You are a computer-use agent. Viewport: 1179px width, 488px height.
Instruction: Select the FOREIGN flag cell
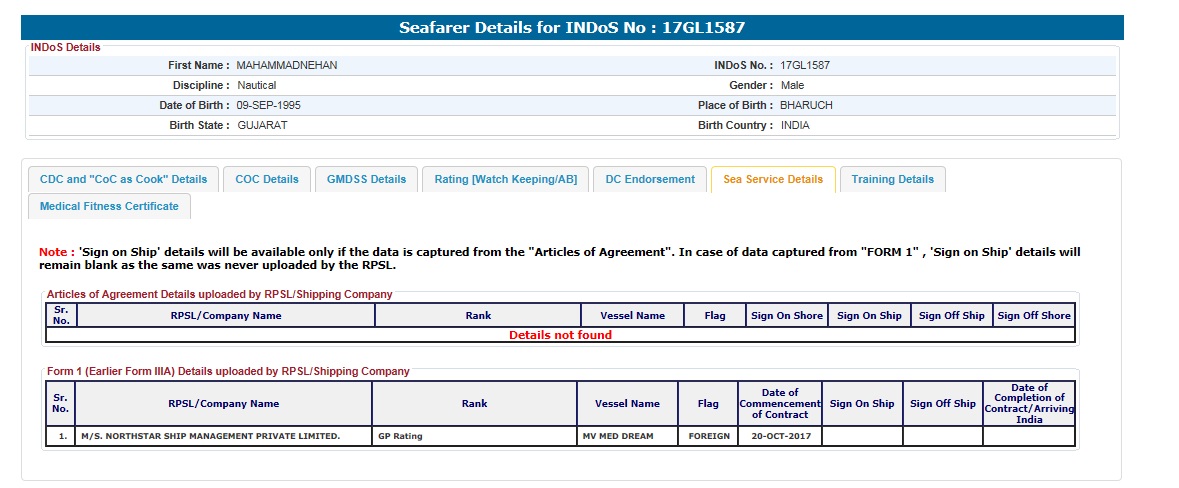point(709,437)
